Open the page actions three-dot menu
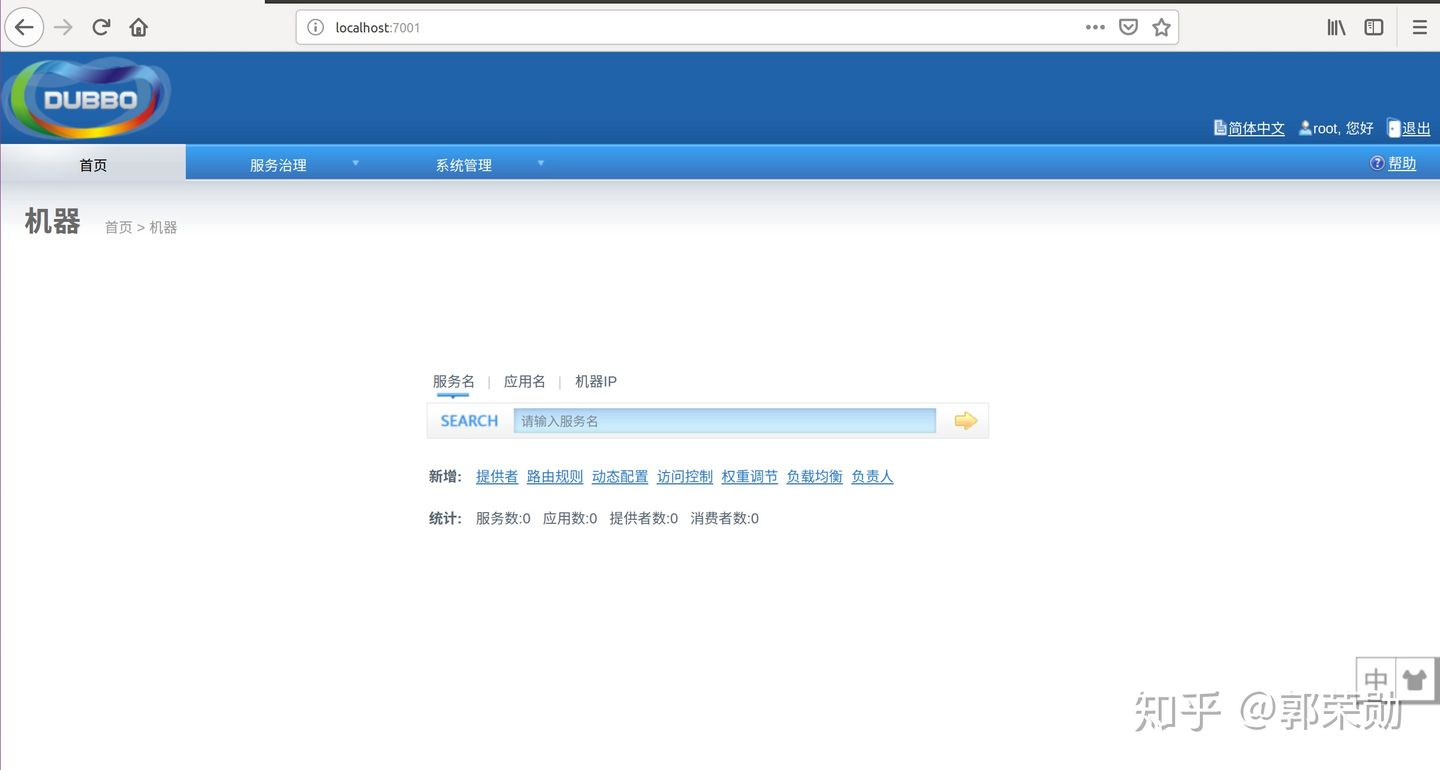Viewport: 1440px width, 770px height. click(x=1095, y=27)
